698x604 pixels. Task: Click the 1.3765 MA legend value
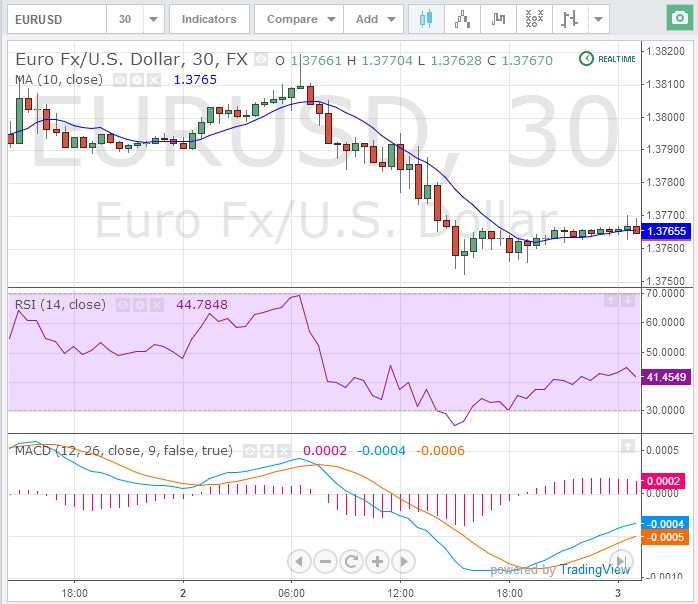point(195,80)
